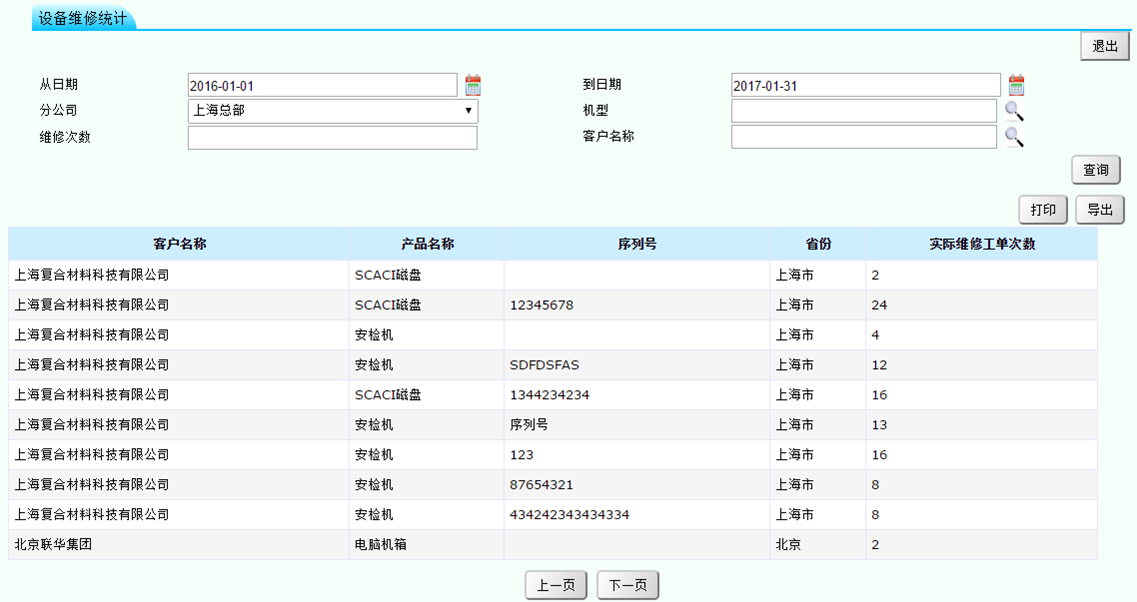
Task: Select serial number cell SDFDSFAS
Action: pyautogui.click(x=637, y=365)
